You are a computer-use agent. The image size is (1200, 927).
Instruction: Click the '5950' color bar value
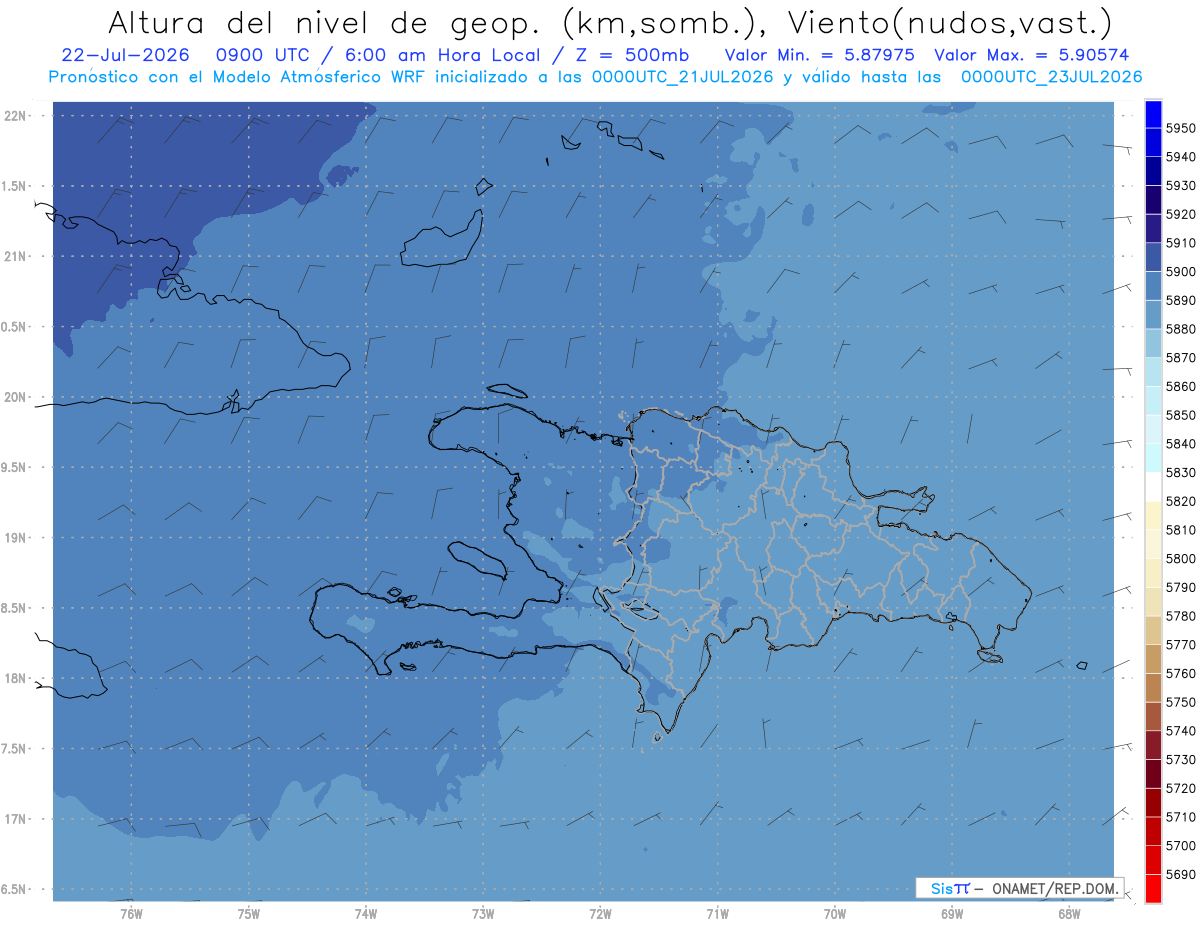[x=1180, y=129]
